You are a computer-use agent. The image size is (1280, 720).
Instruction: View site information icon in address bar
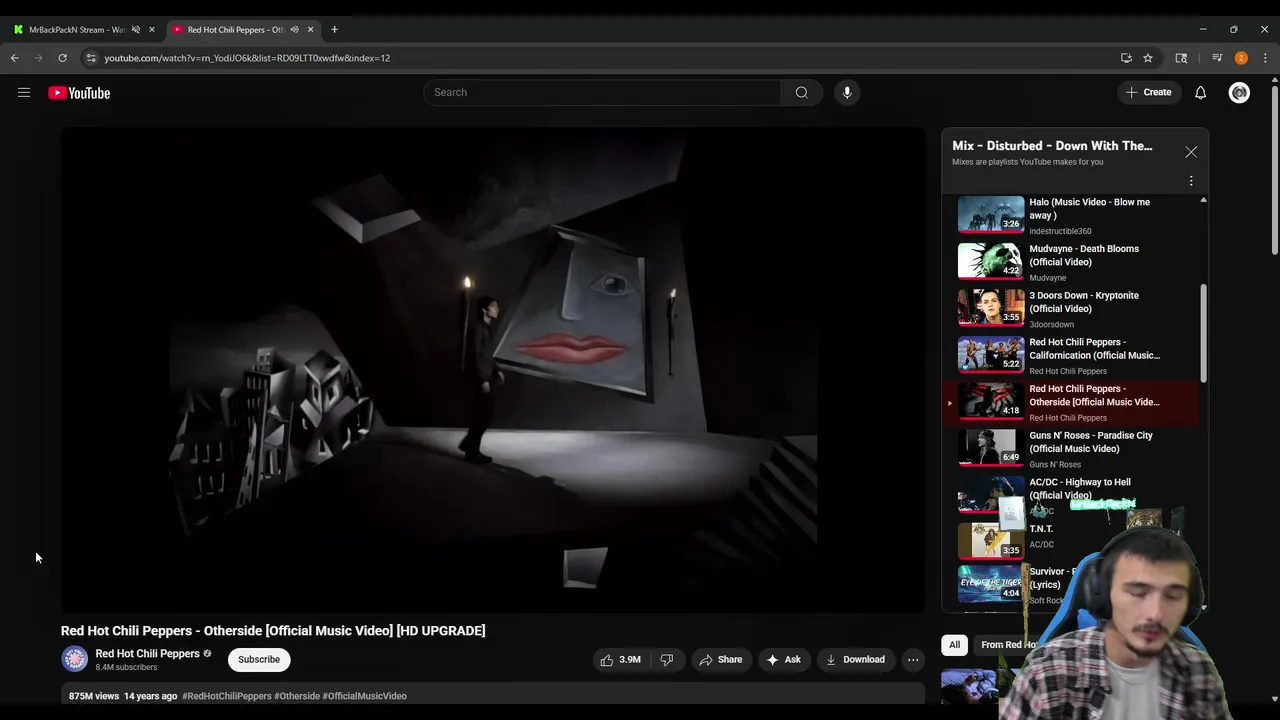point(91,58)
